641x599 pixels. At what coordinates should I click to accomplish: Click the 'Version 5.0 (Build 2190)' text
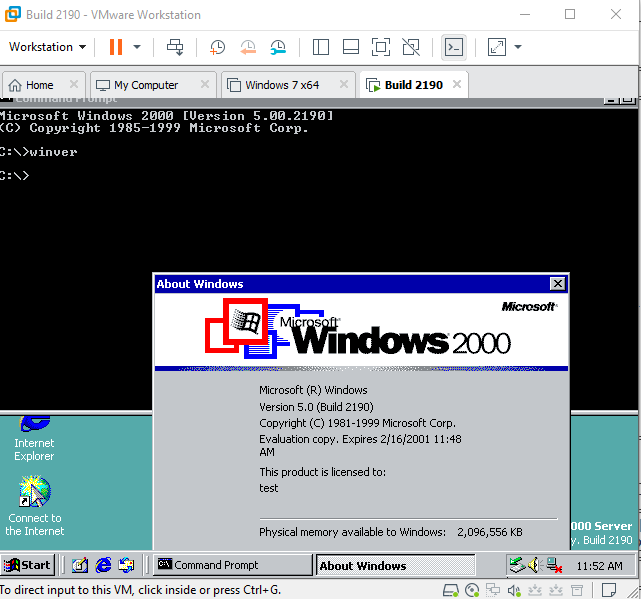tap(316, 407)
